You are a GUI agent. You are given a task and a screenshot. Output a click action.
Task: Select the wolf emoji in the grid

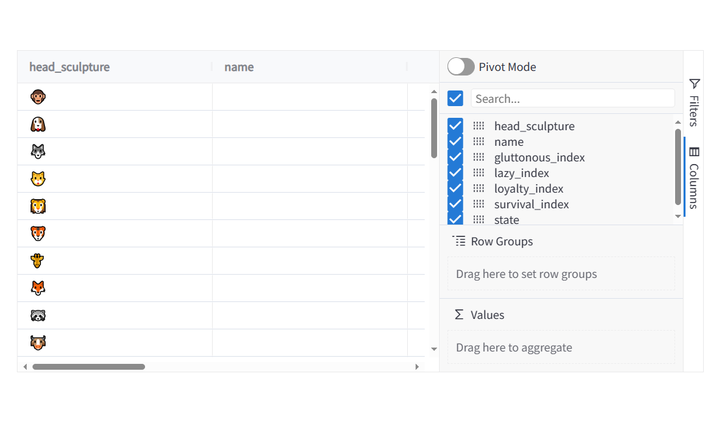coord(38,152)
